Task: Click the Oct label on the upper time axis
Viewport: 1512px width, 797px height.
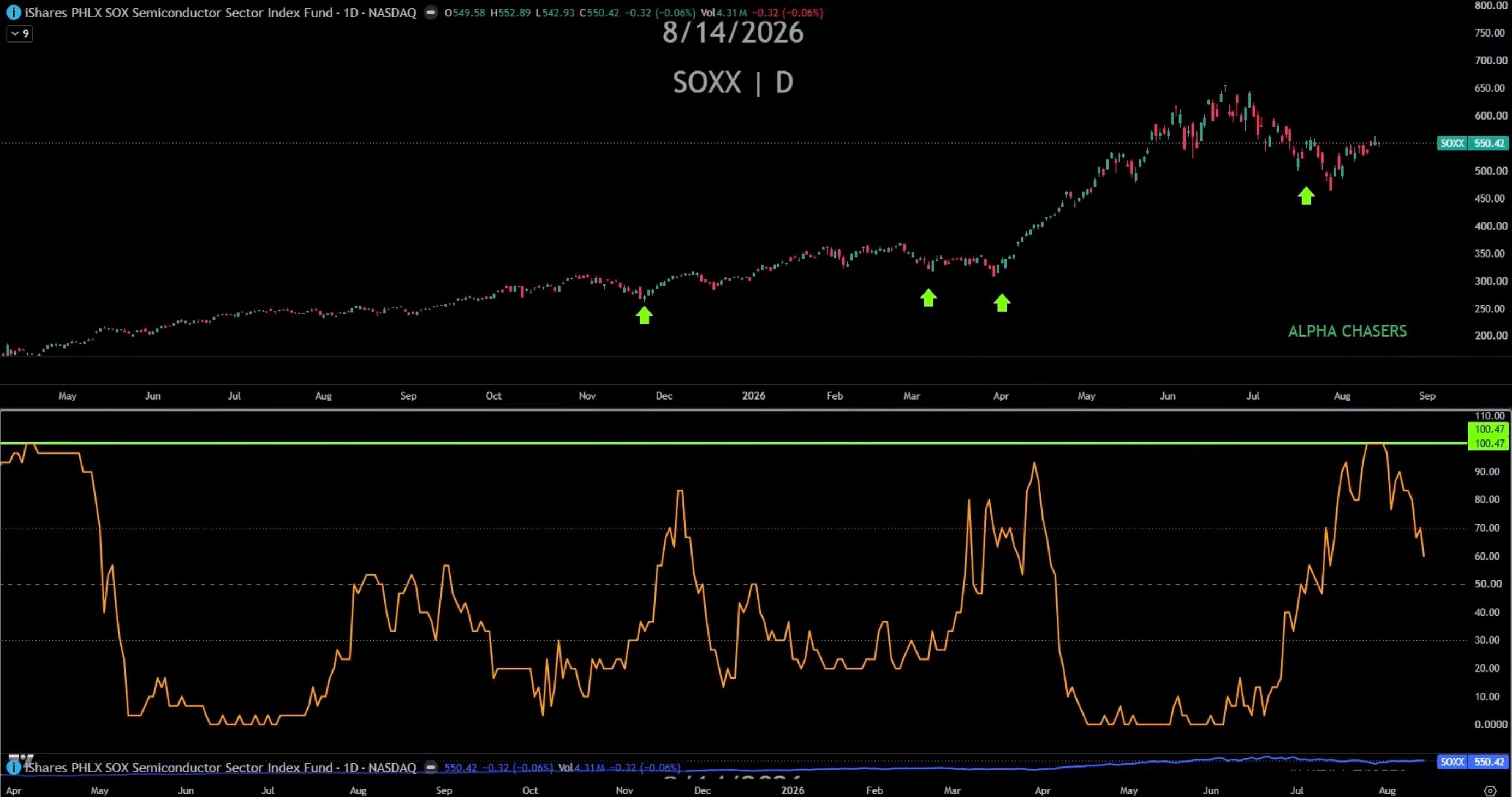Action: [493, 396]
